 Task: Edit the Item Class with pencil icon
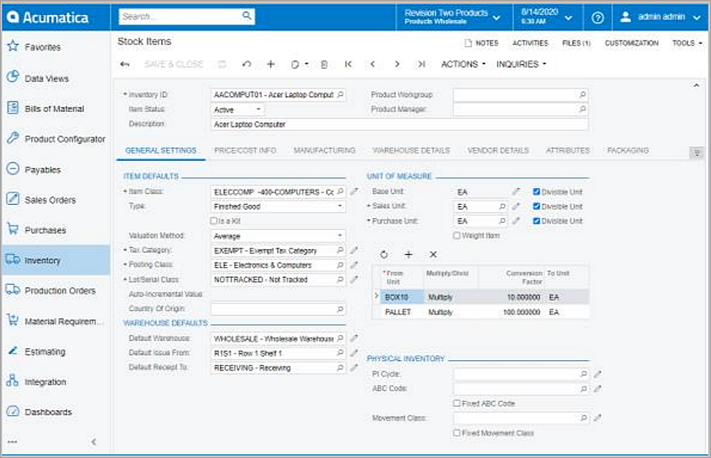[x=354, y=191]
